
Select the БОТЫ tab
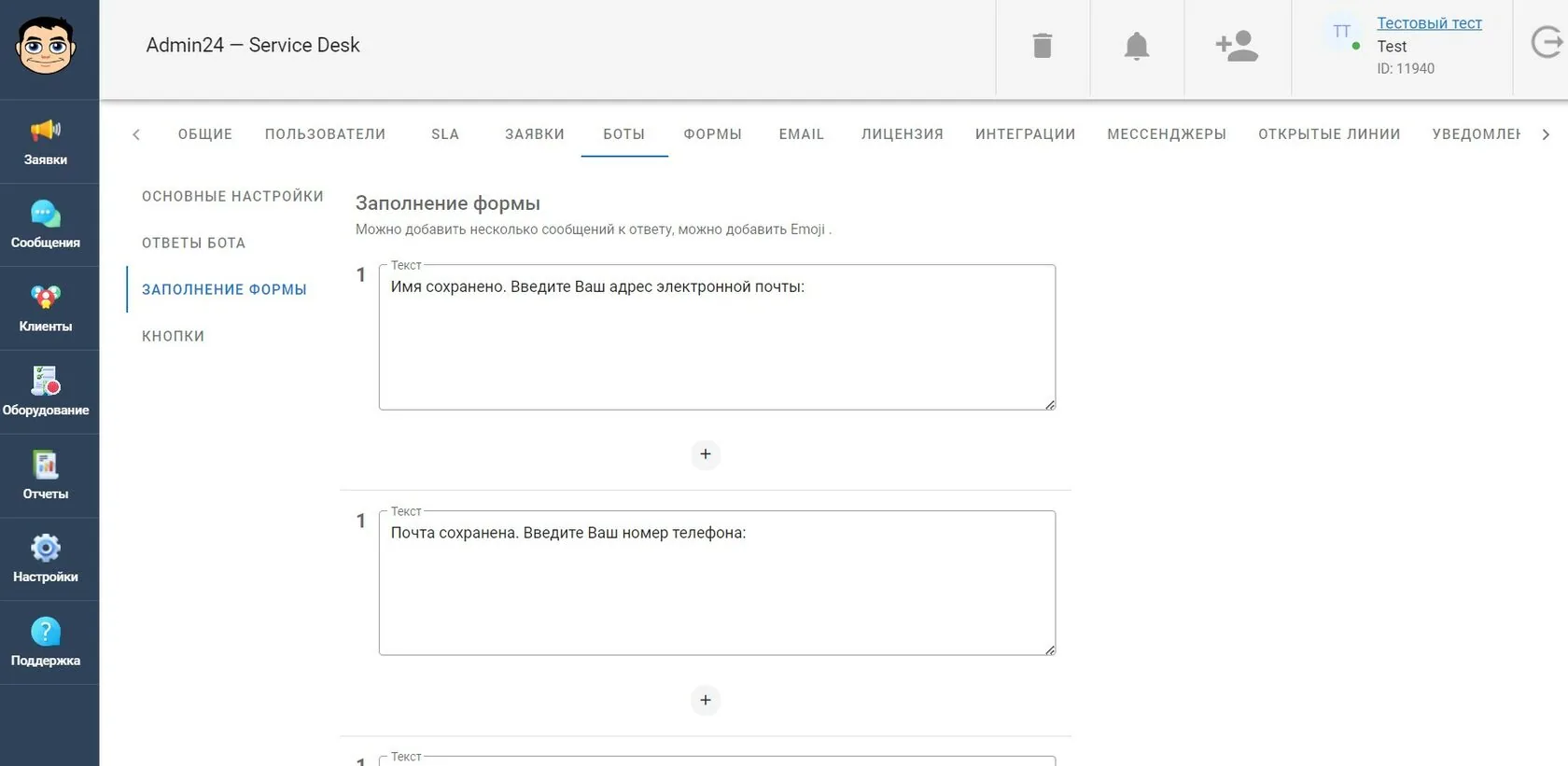point(624,134)
